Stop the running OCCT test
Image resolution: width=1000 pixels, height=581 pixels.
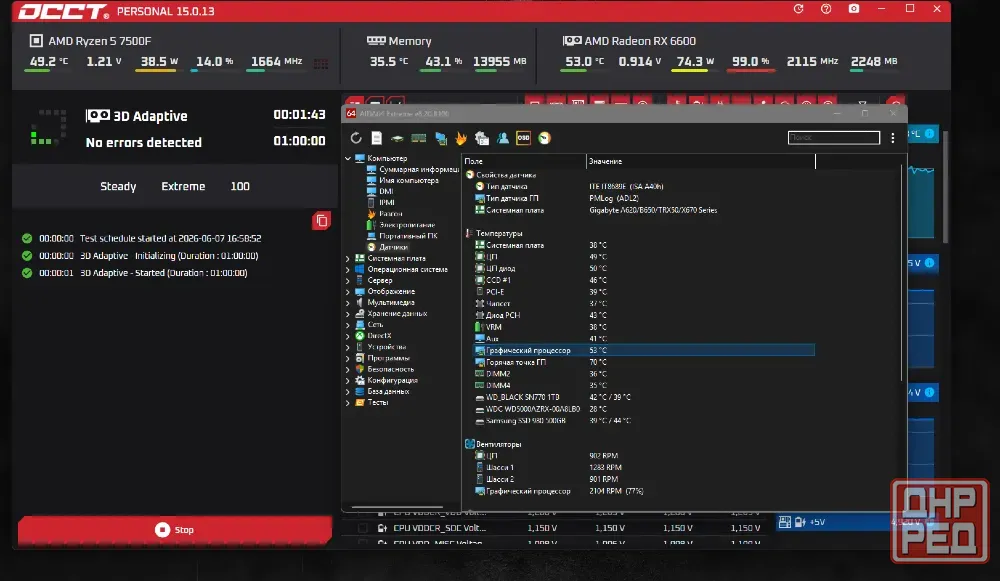(175, 530)
